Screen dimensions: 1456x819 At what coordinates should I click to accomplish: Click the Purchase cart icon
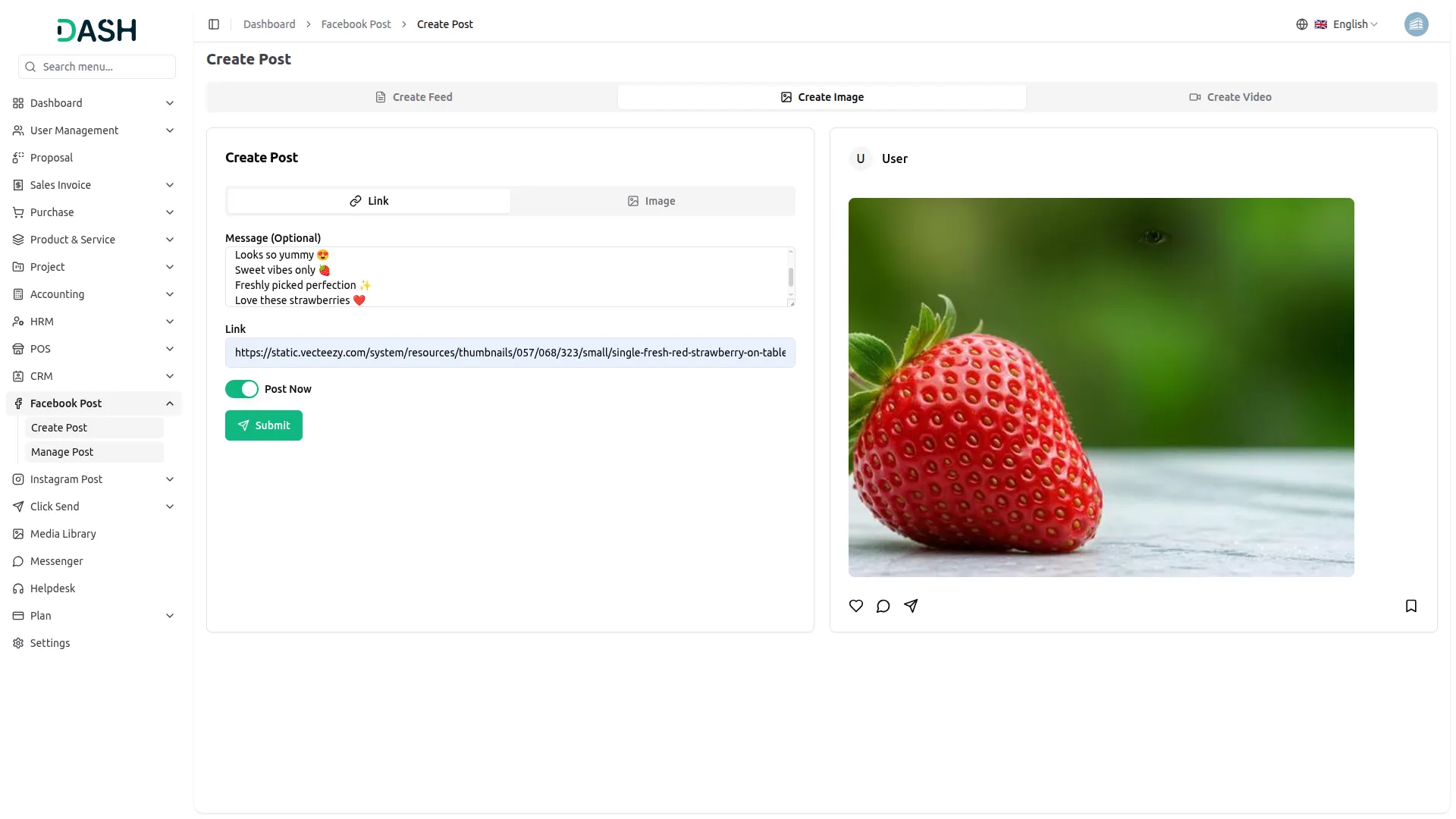point(18,212)
